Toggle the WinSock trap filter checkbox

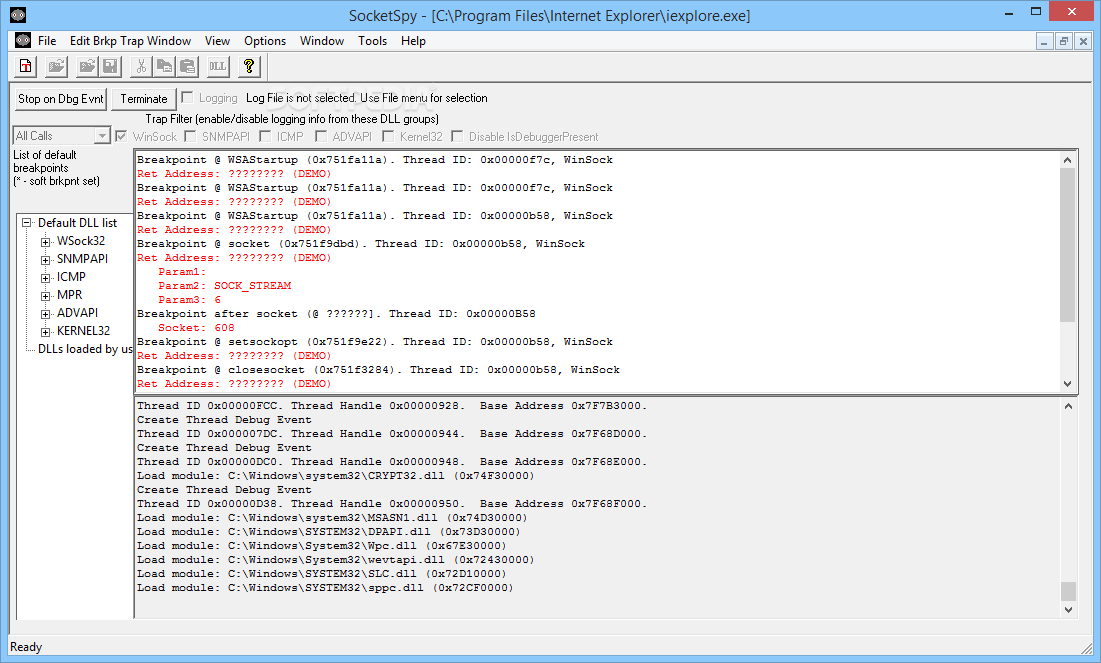point(122,136)
